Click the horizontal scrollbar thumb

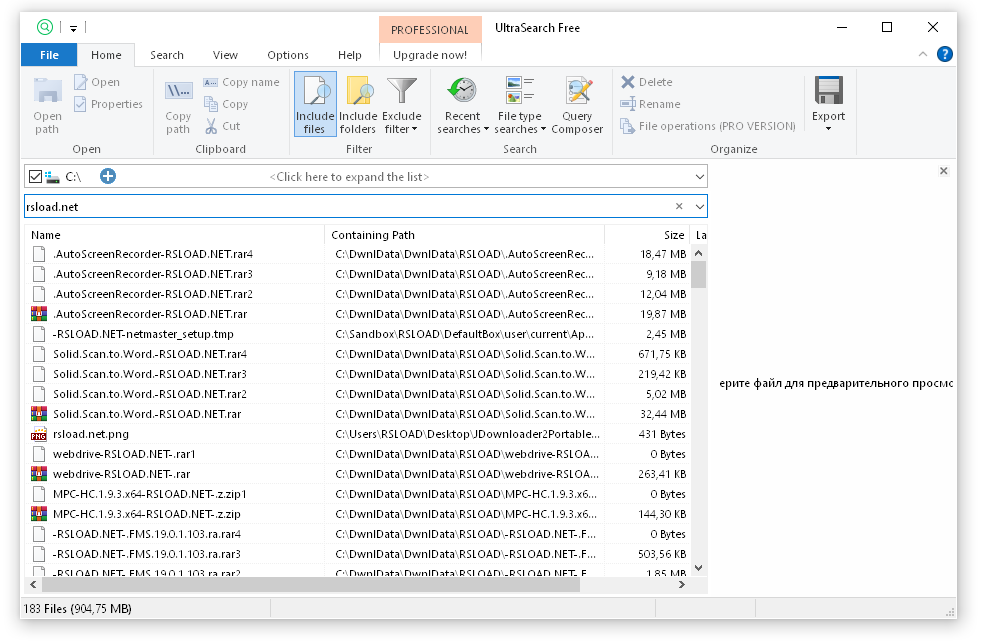(311, 585)
